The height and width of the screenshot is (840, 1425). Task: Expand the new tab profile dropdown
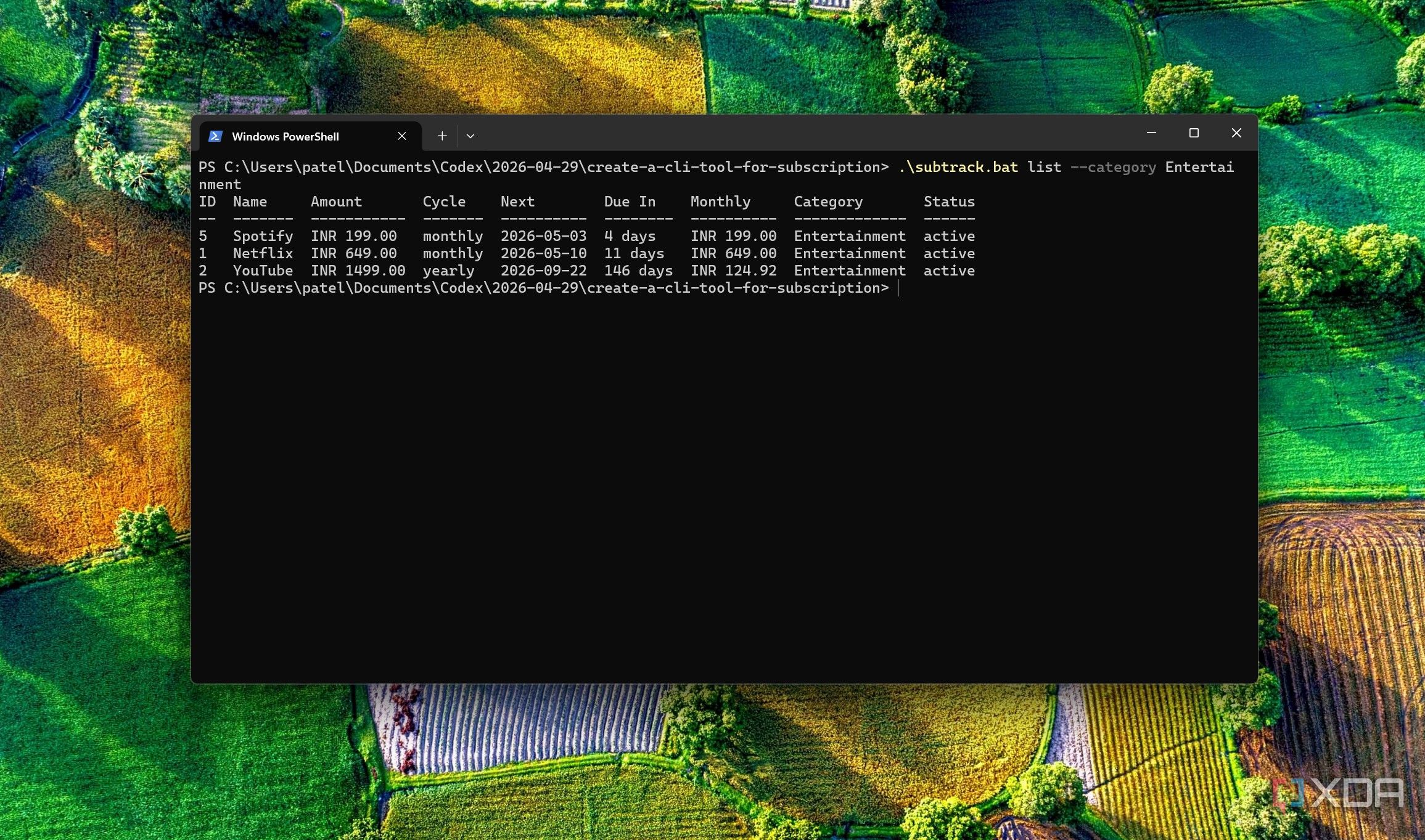click(x=470, y=136)
